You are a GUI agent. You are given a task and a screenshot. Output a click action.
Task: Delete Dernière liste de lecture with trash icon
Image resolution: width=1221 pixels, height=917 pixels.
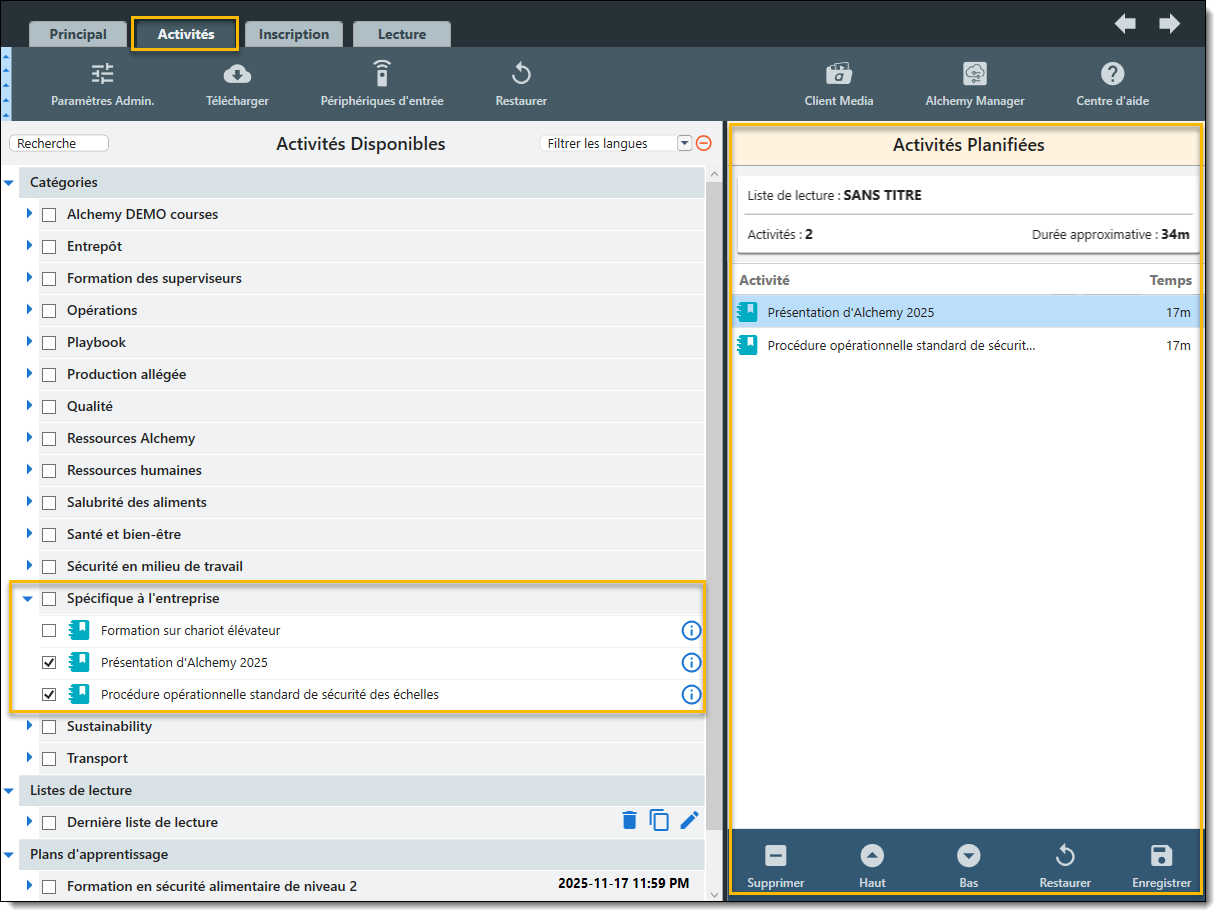629,821
